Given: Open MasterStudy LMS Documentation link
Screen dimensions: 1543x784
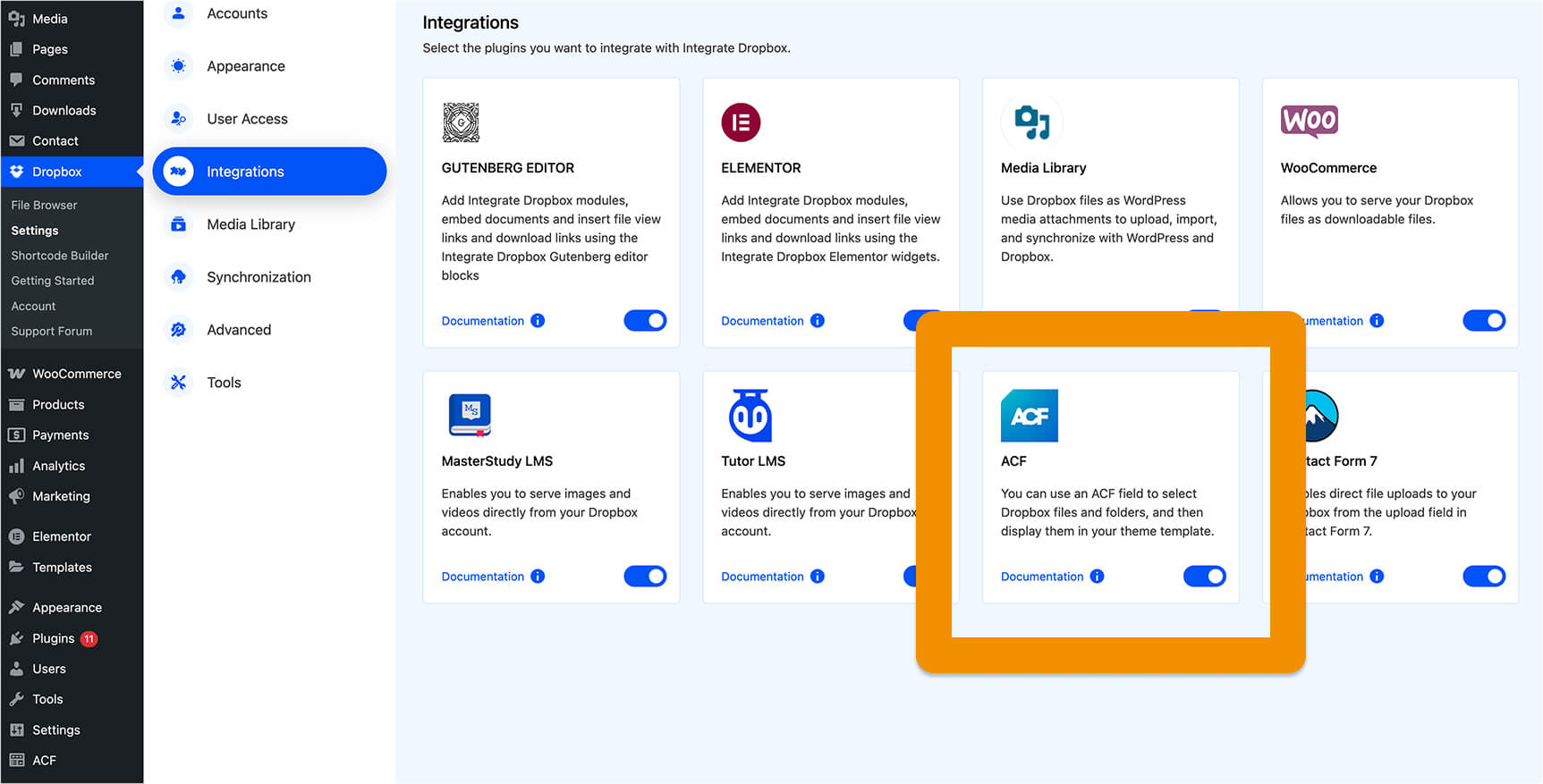Looking at the screenshot, I should pyautogui.click(x=483, y=577).
